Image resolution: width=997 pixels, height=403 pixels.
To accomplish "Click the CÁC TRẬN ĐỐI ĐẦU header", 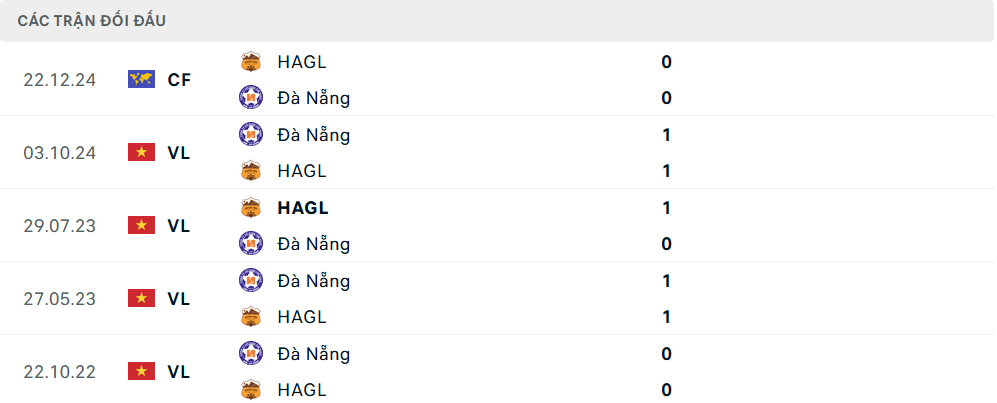I will (x=92, y=21).
